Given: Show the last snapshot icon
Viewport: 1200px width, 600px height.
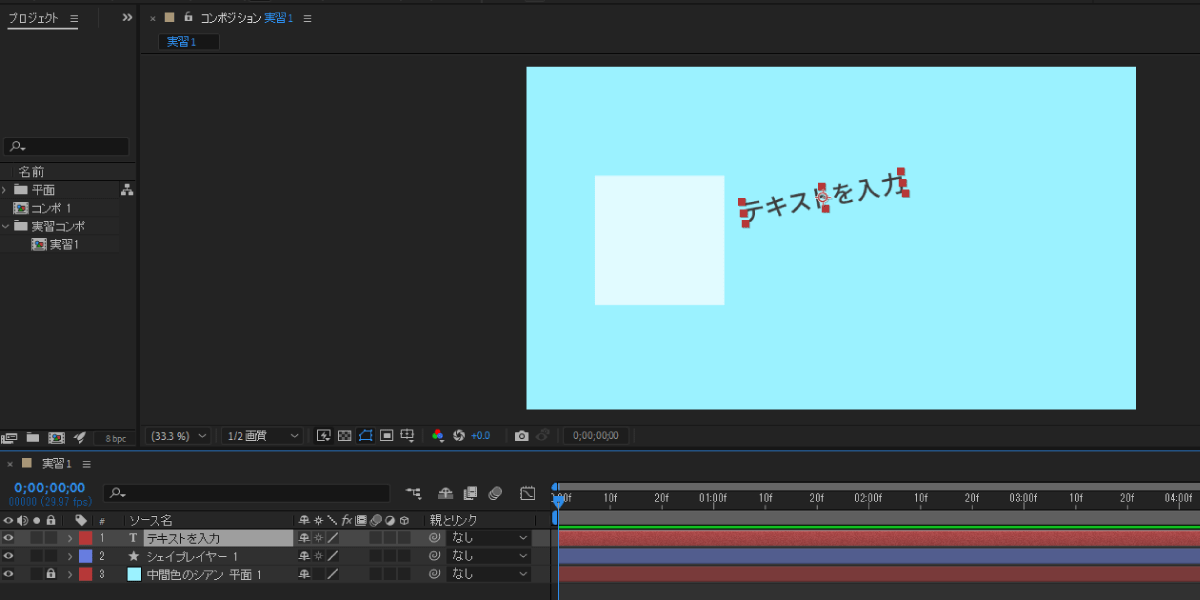Looking at the screenshot, I should pyautogui.click(x=543, y=436).
